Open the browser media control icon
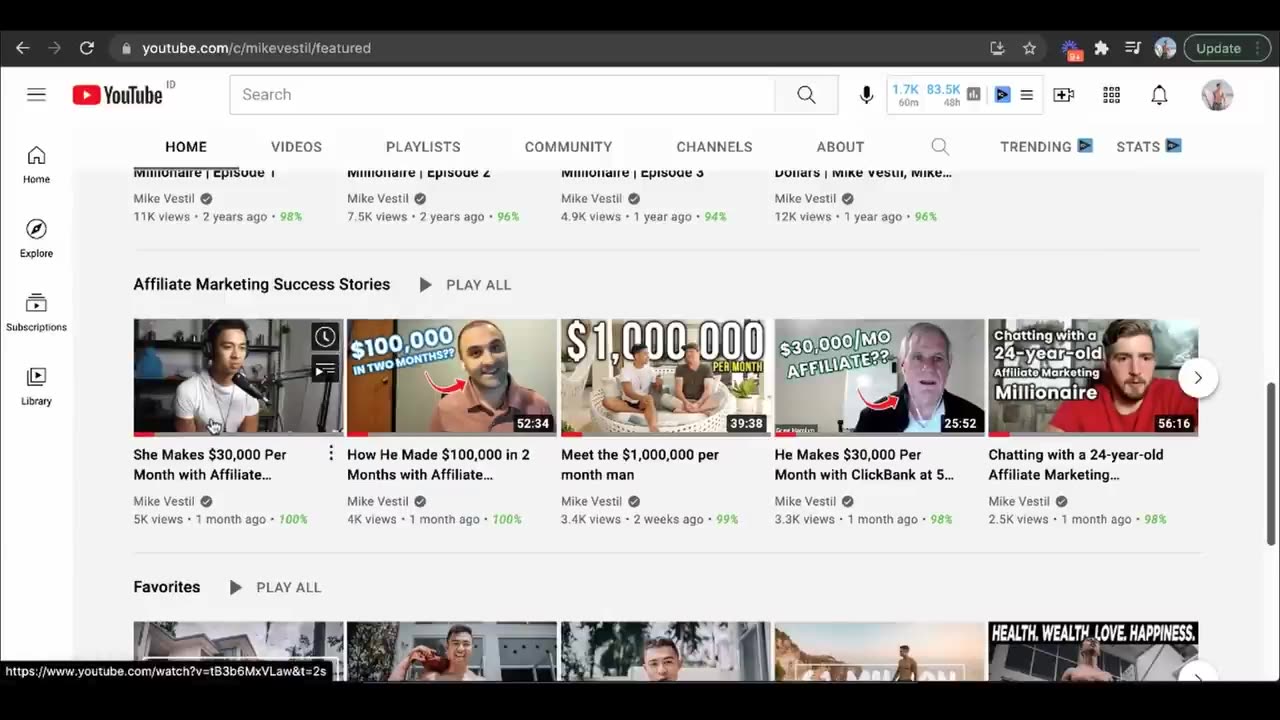Image resolution: width=1280 pixels, height=720 pixels. click(1133, 48)
